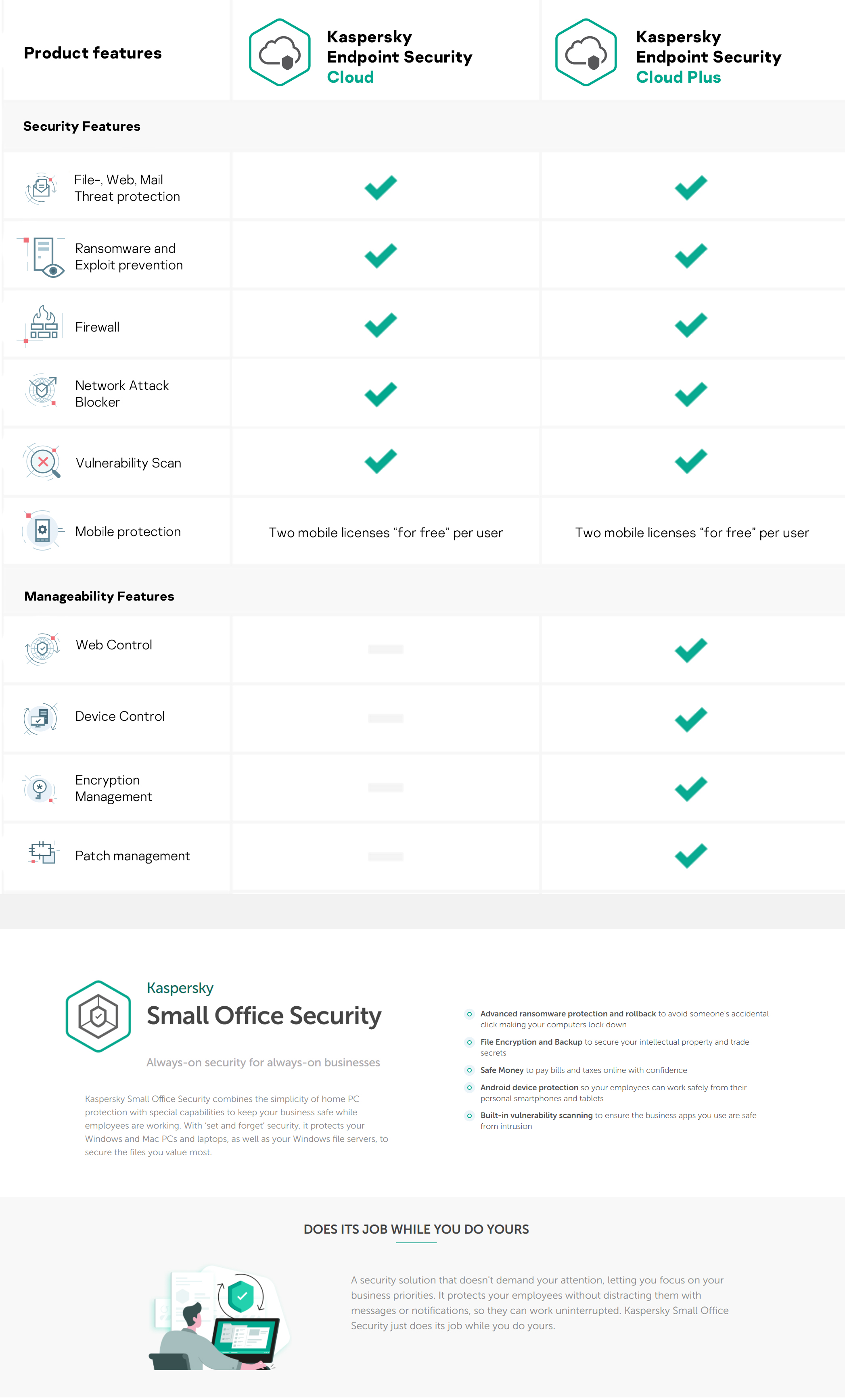The width and height of the screenshot is (845, 1400).
Task: Click Cloud Plus checkmark for Device Control
Action: tap(691, 720)
